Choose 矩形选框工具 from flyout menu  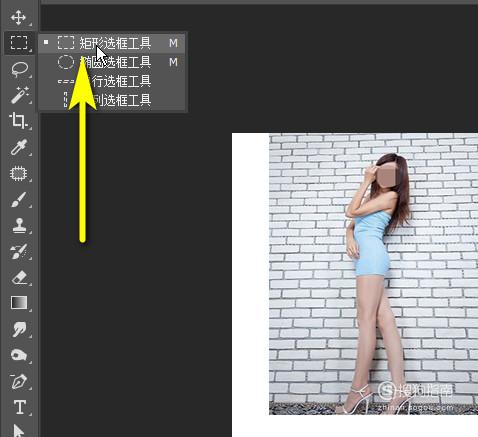point(112,43)
